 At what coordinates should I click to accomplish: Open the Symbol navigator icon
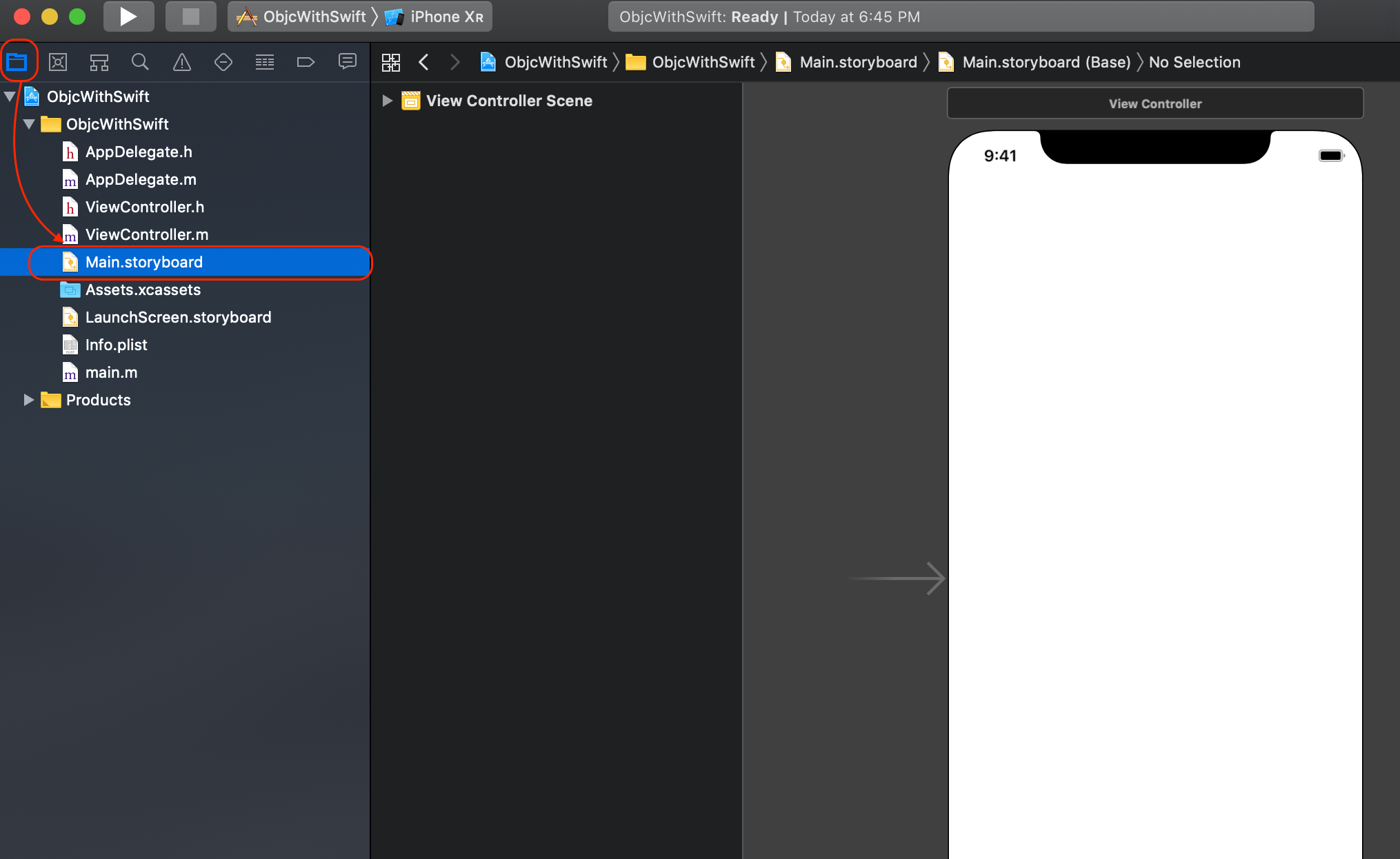pos(99,63)
